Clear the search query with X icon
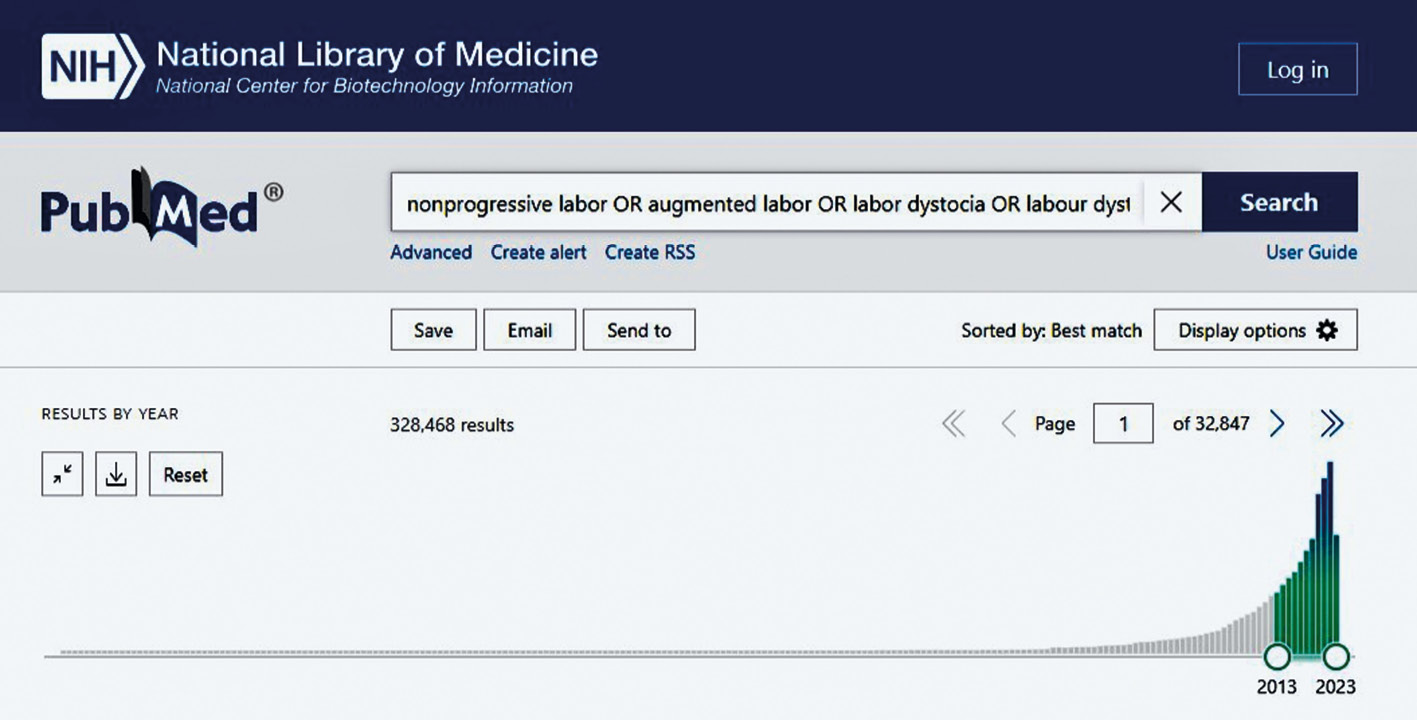 (1170, 203)
